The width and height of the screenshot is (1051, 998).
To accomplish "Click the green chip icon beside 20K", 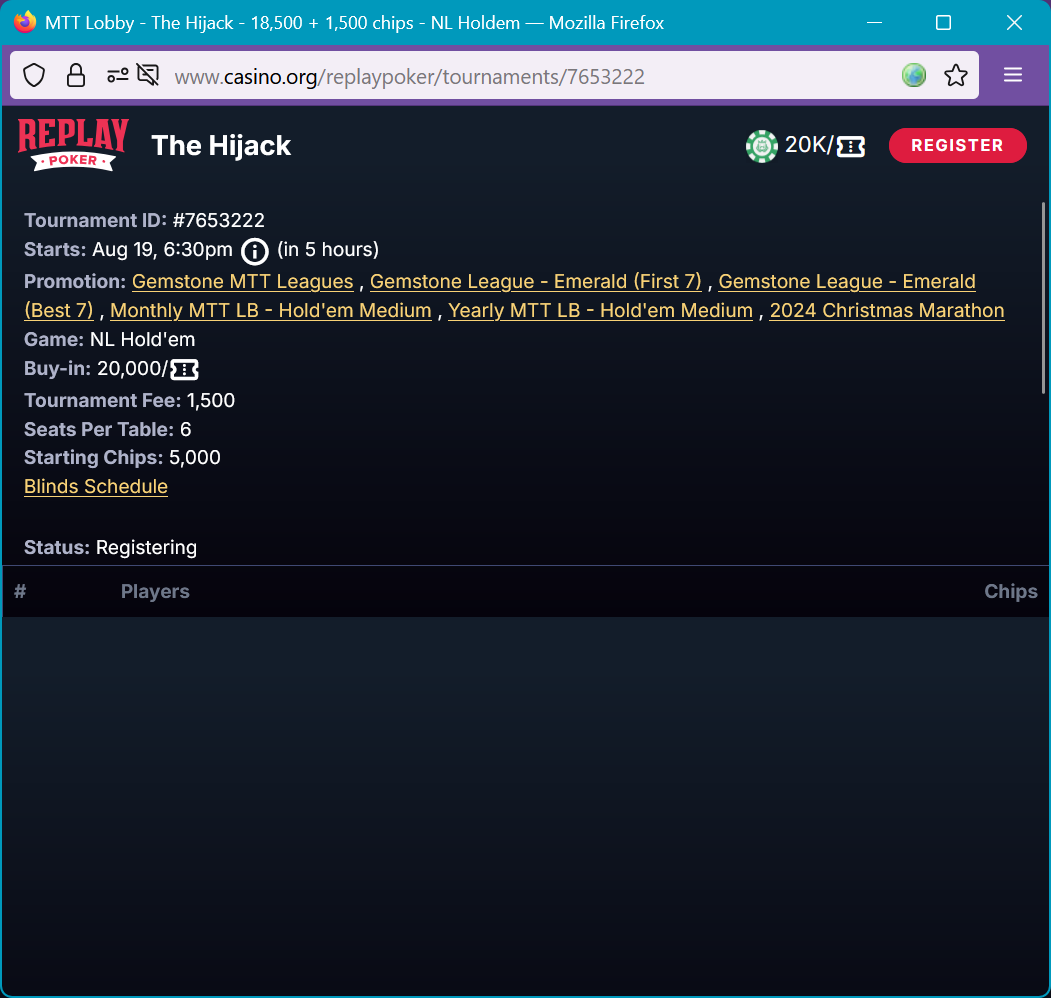I will pyautogui.click(x=761, y=145).
